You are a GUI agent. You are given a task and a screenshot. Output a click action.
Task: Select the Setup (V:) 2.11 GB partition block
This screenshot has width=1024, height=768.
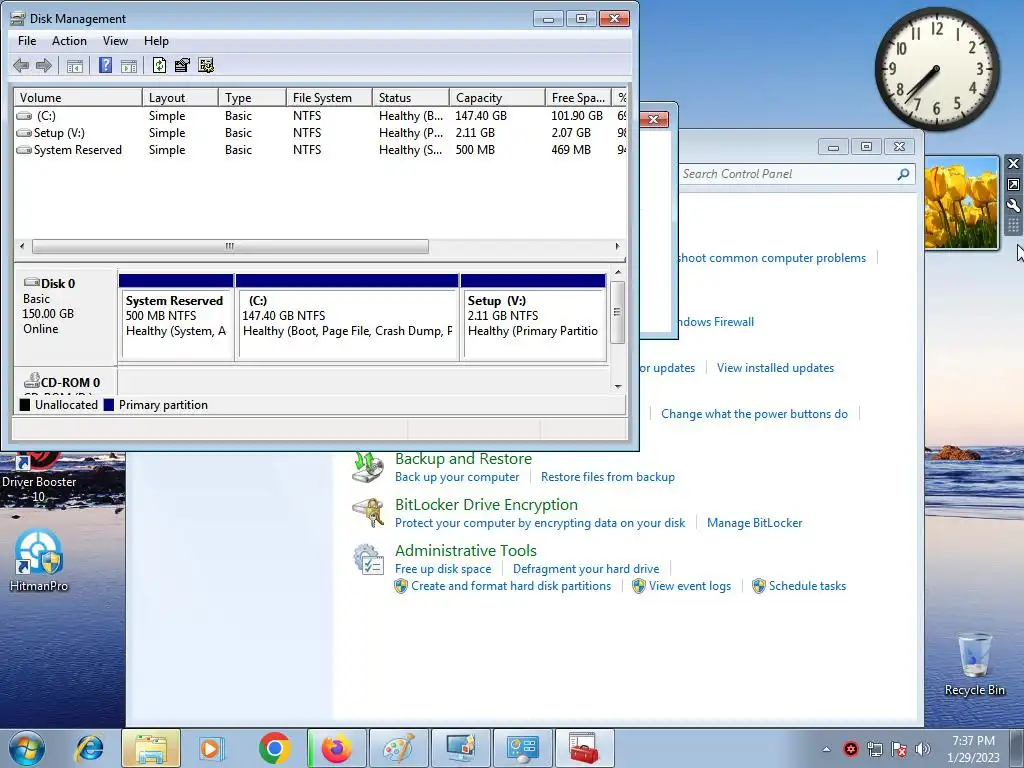point(534,317)
